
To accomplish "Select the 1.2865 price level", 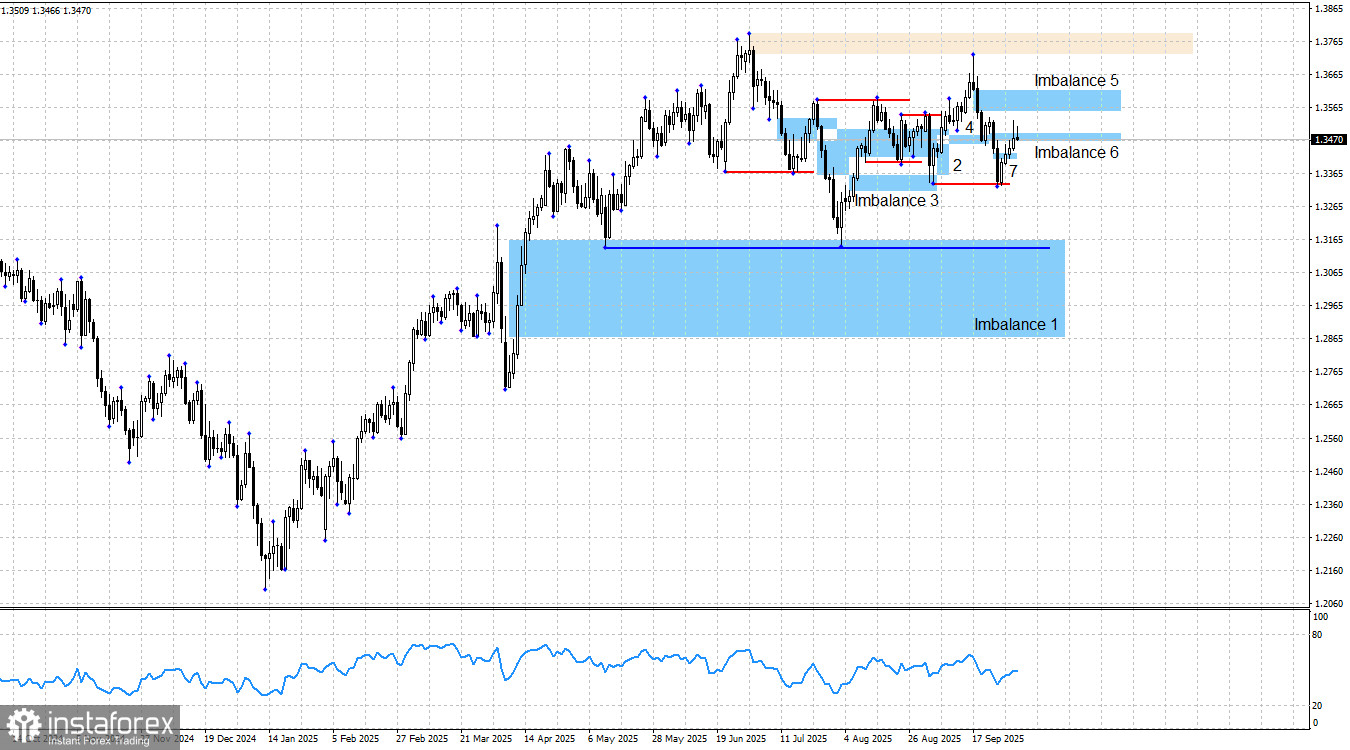I will [x=1329, y=339].
